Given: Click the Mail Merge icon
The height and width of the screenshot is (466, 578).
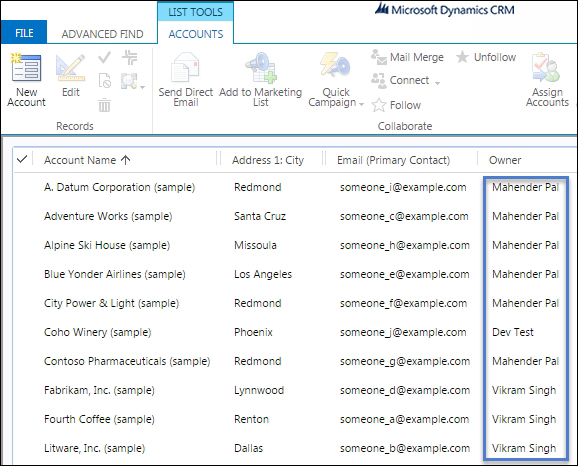Looking at the screenshot, I should 379,58.
